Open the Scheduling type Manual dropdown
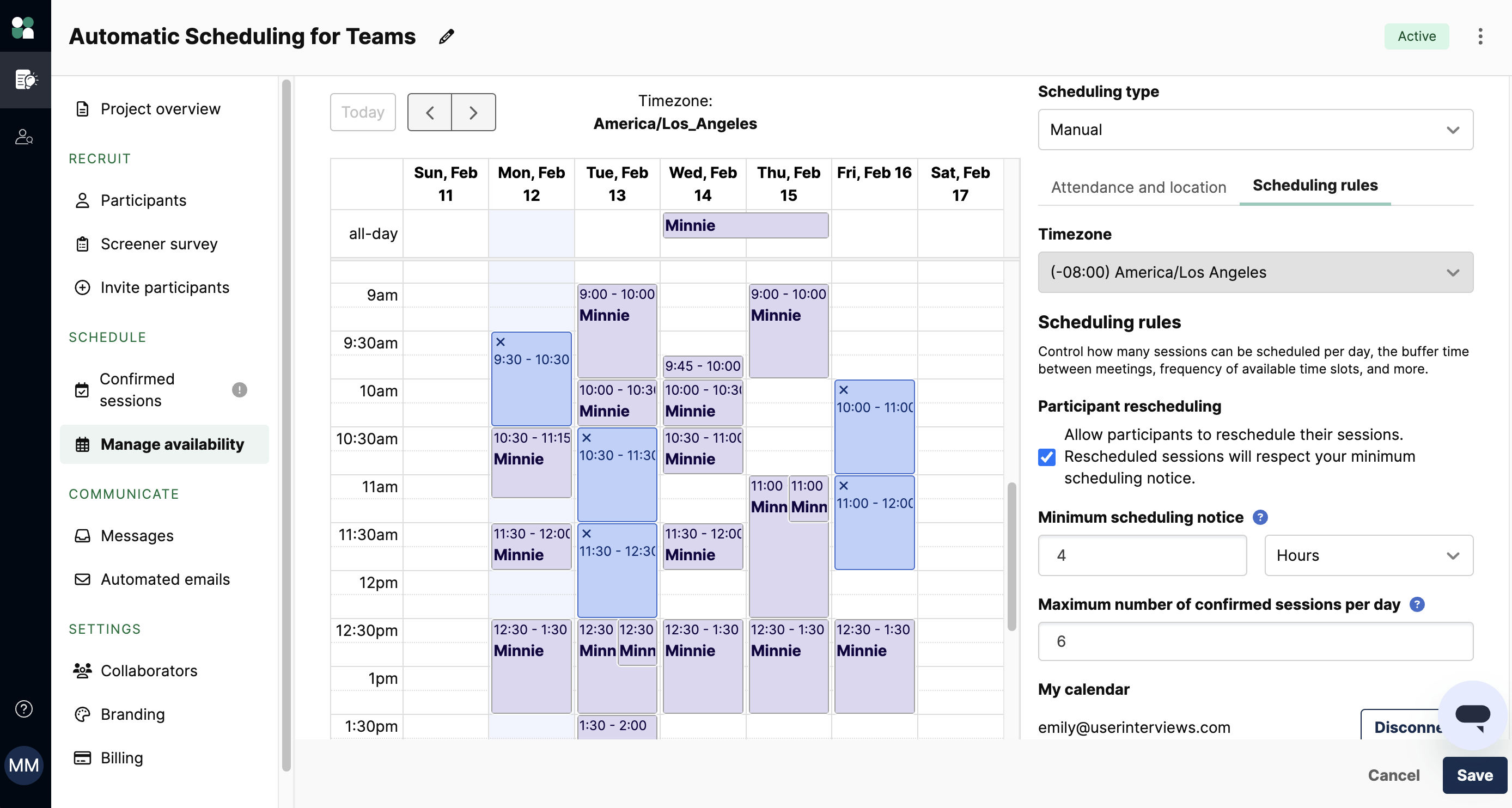 [1255, 130]
